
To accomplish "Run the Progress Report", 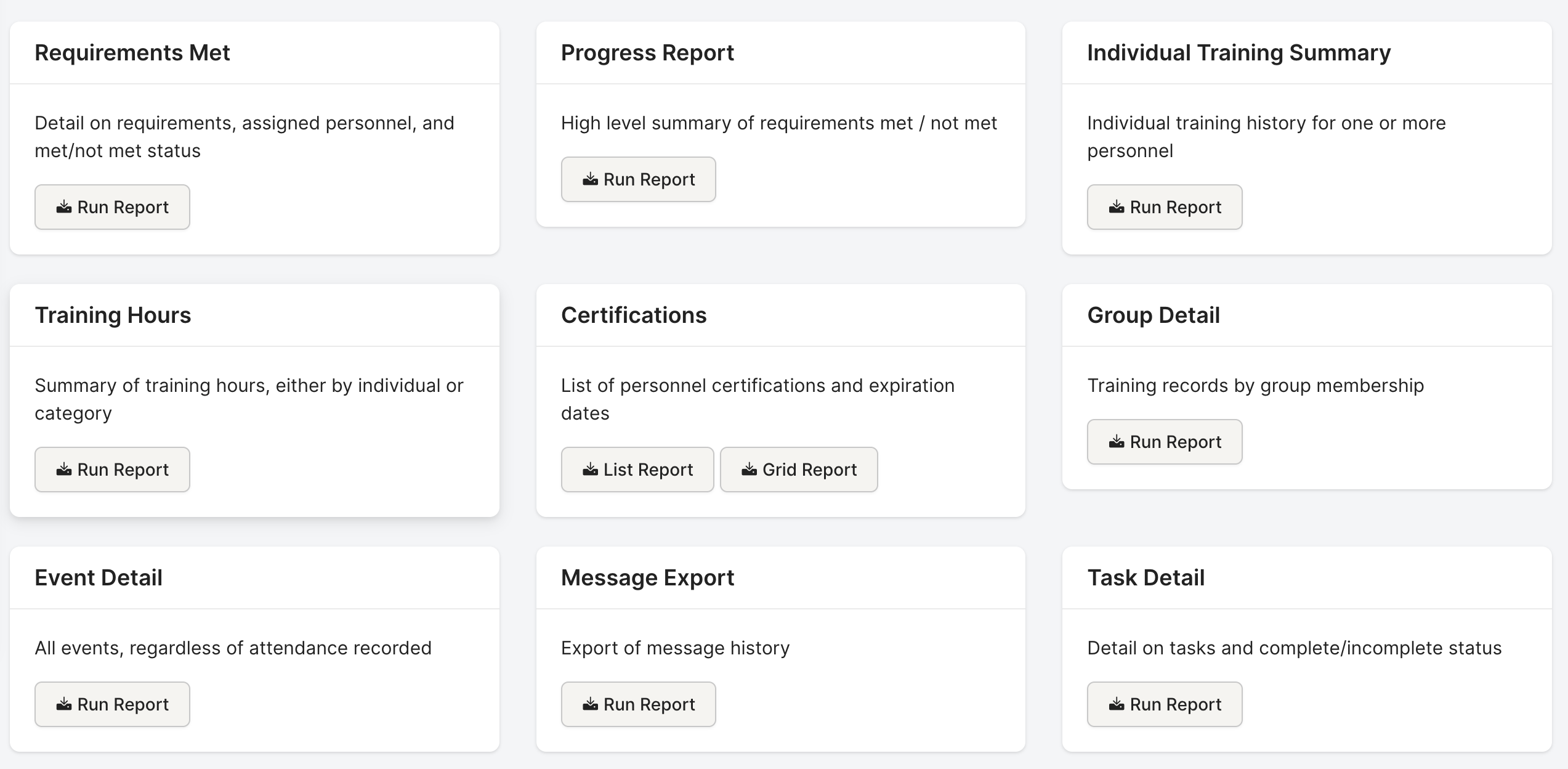I will point(638,179).
